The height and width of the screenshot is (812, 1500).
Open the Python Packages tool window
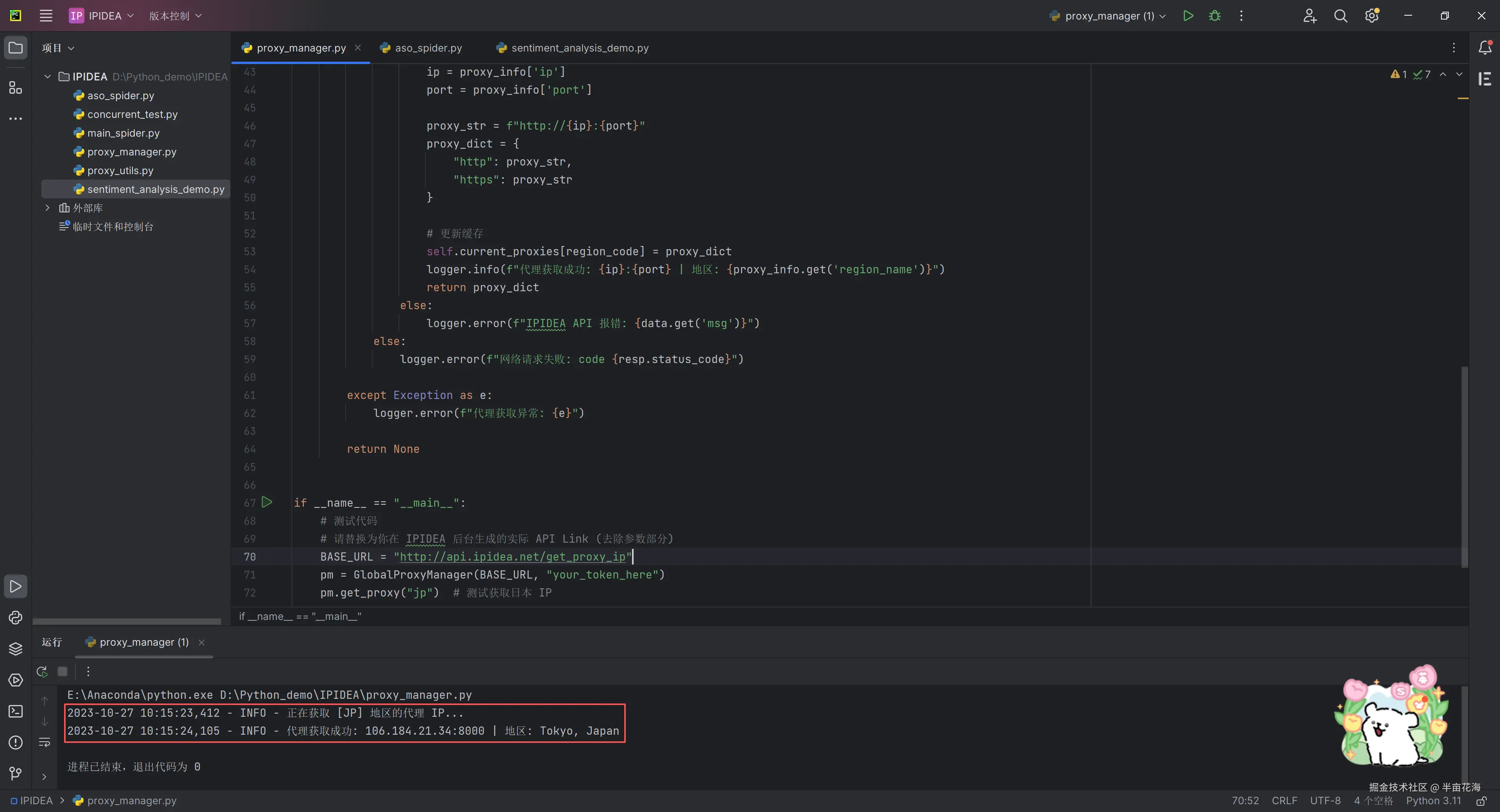[16, 648]
